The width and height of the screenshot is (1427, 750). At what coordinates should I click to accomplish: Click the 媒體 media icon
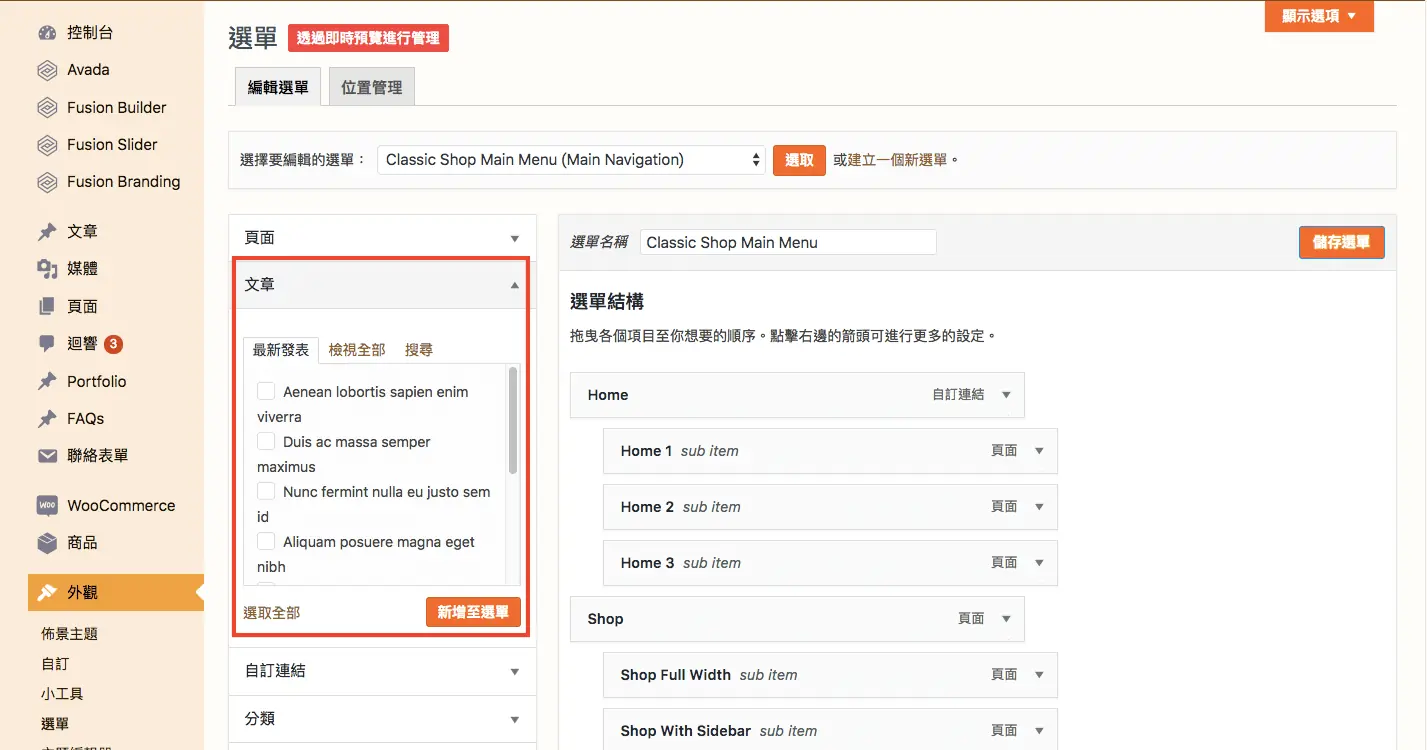(x=47, y=269)
